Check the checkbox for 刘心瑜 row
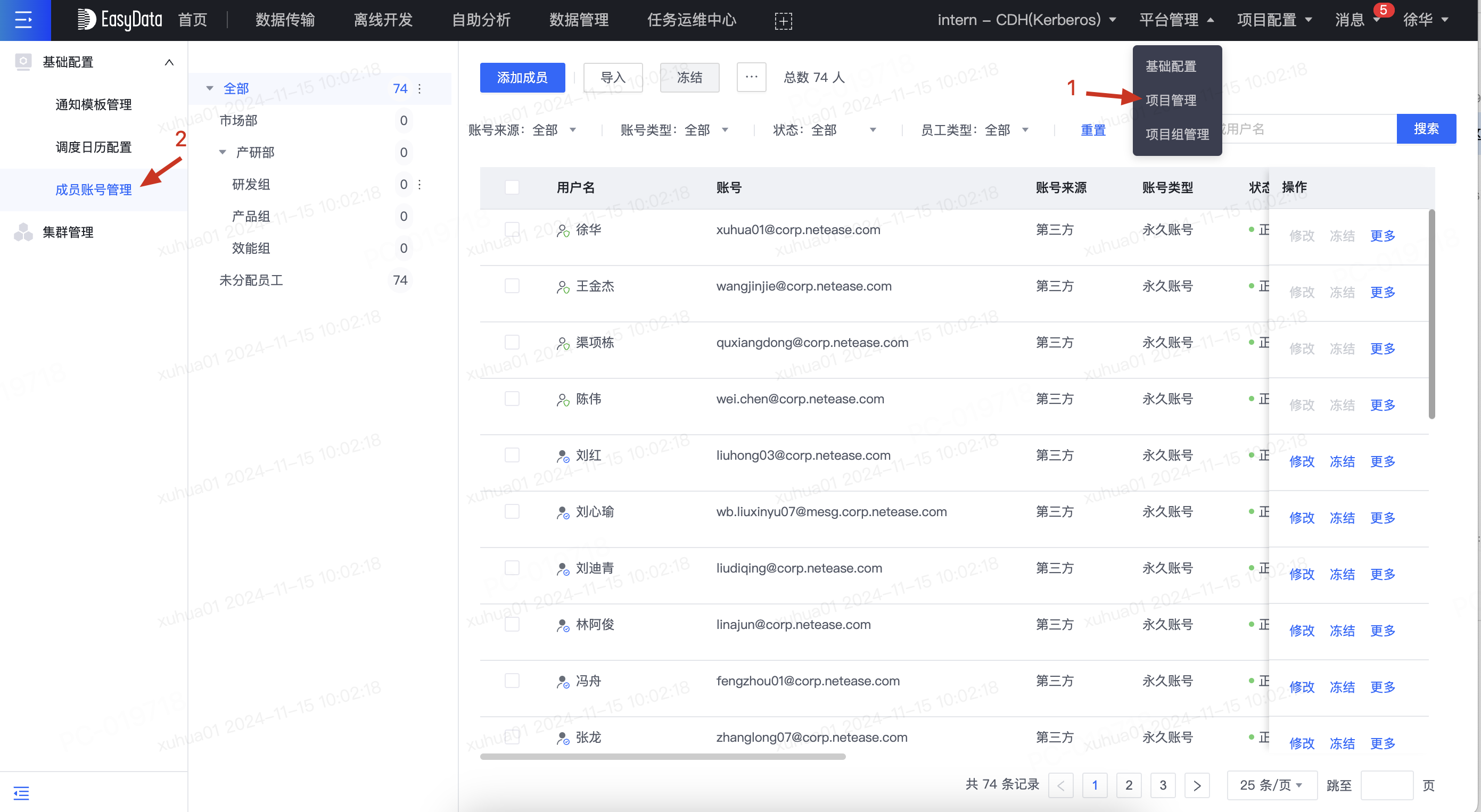1481x812 pixels. (512, 511)
